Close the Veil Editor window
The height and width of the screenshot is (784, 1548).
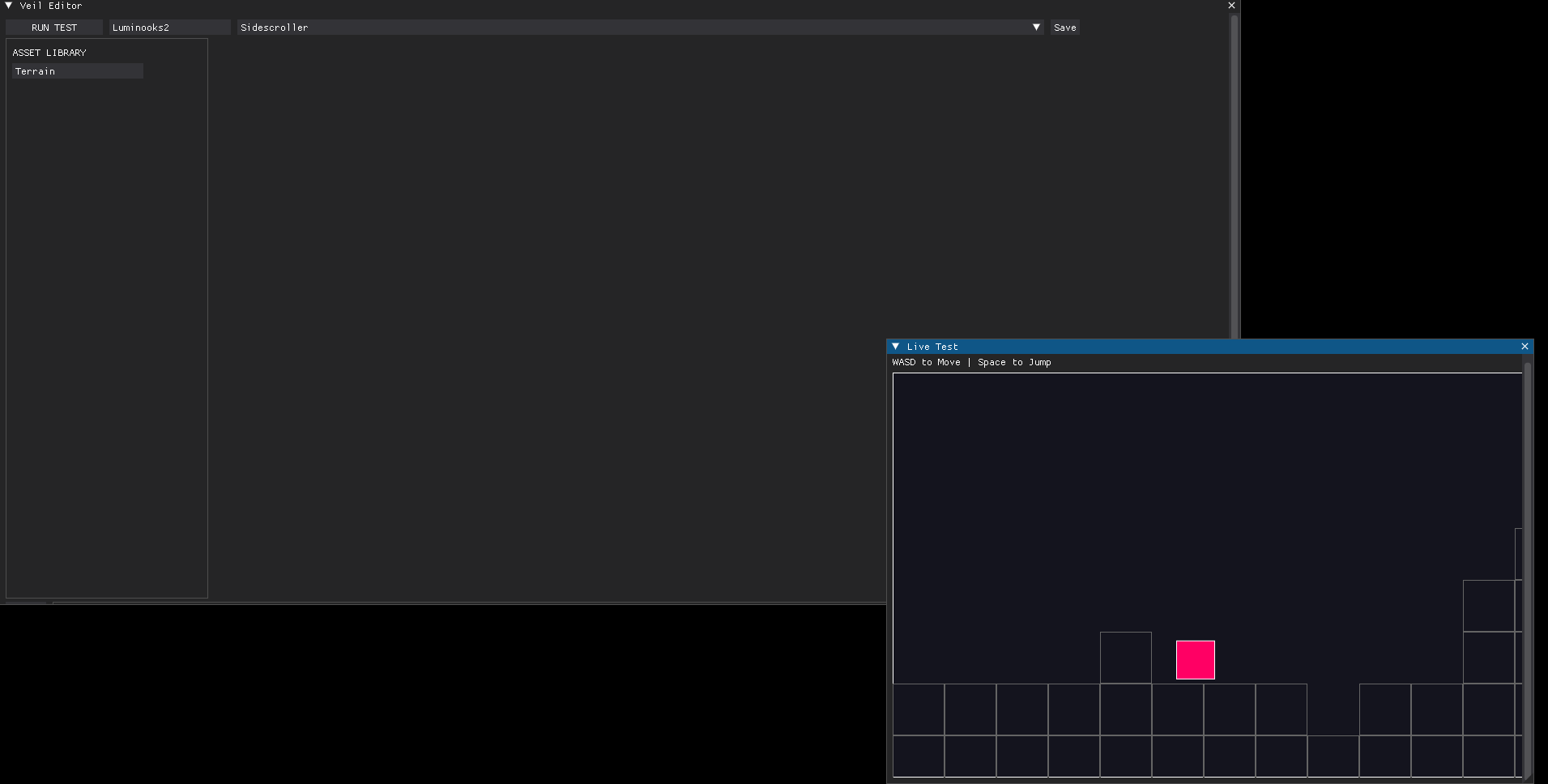(x=1231, y=6)
